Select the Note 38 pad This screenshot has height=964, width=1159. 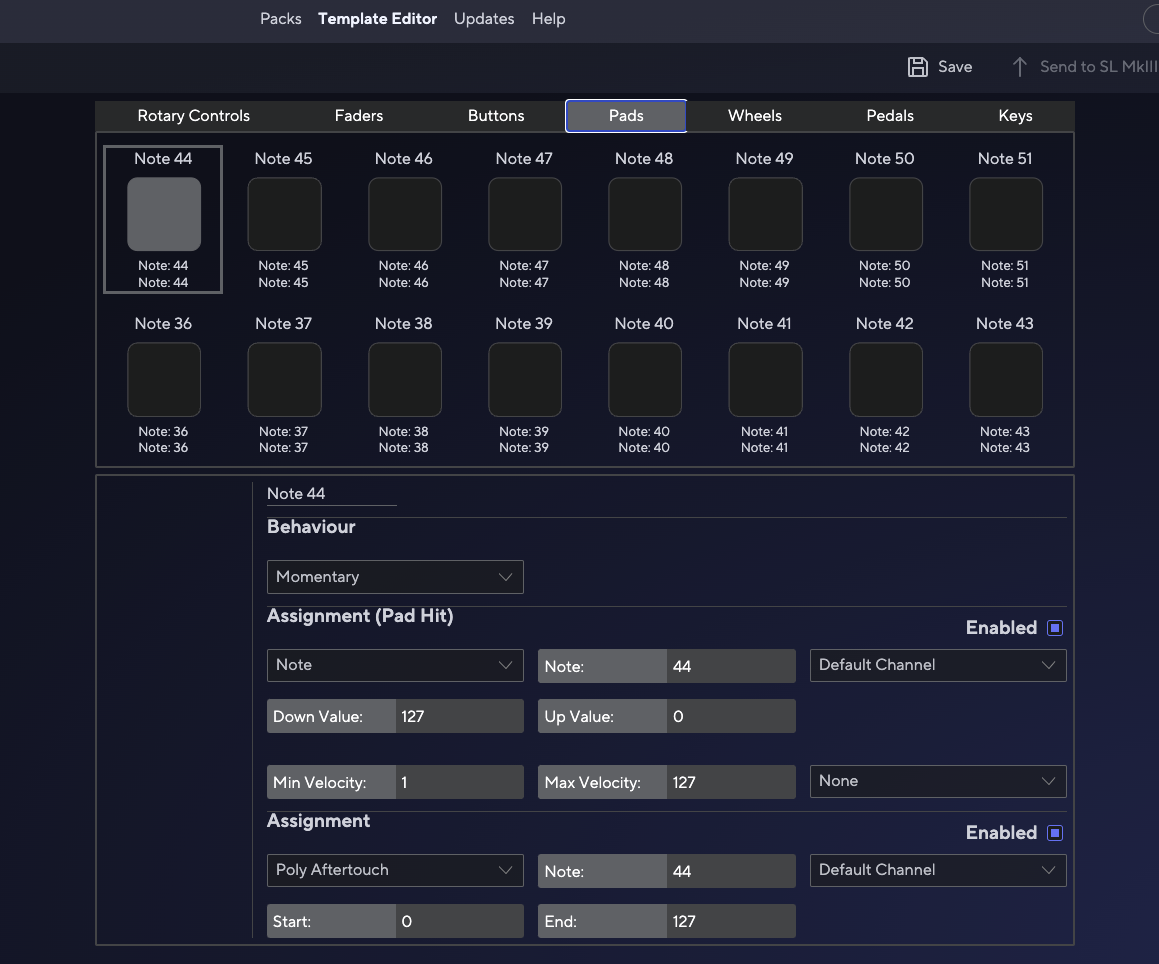(405, 379)
